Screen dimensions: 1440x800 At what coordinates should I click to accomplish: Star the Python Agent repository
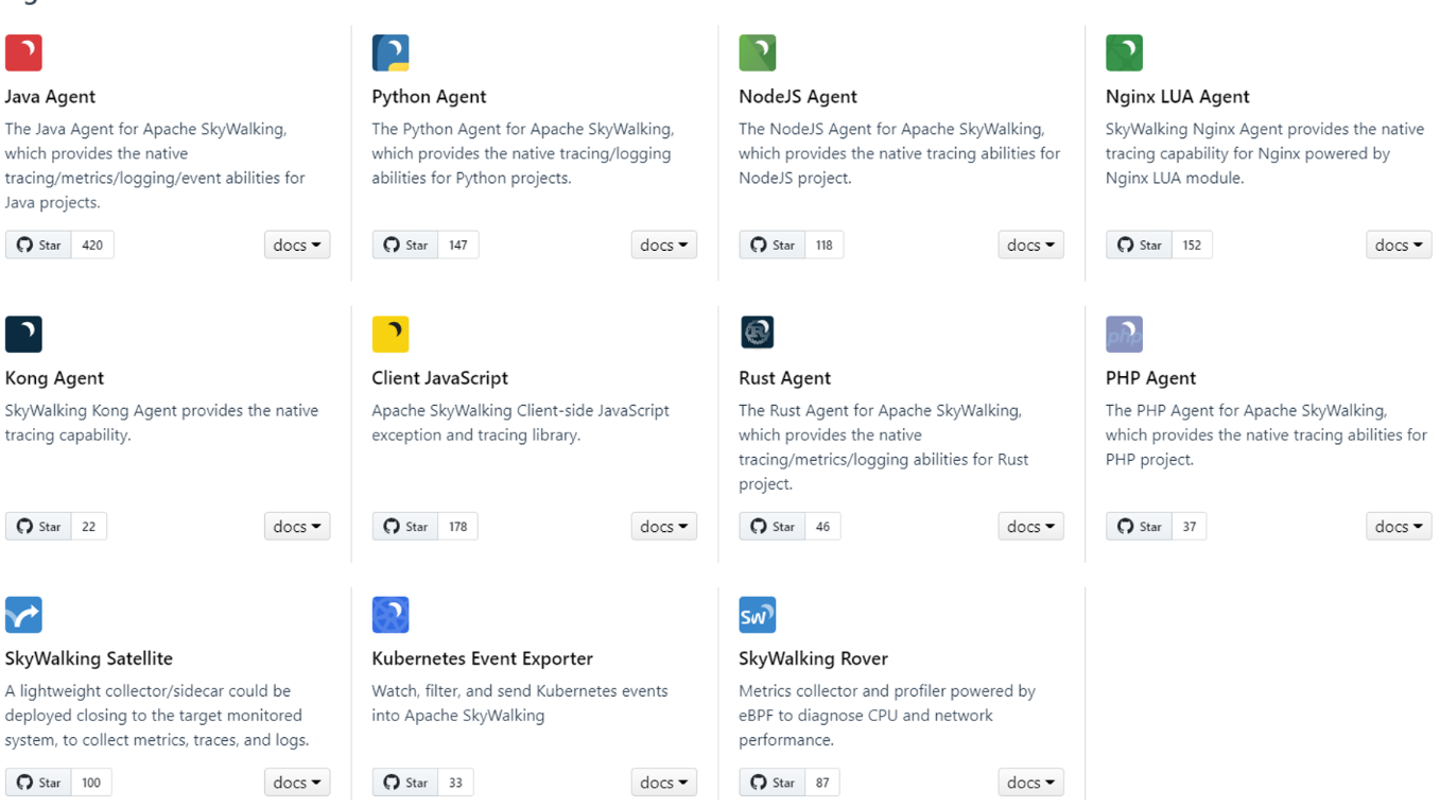click(405, 245)
